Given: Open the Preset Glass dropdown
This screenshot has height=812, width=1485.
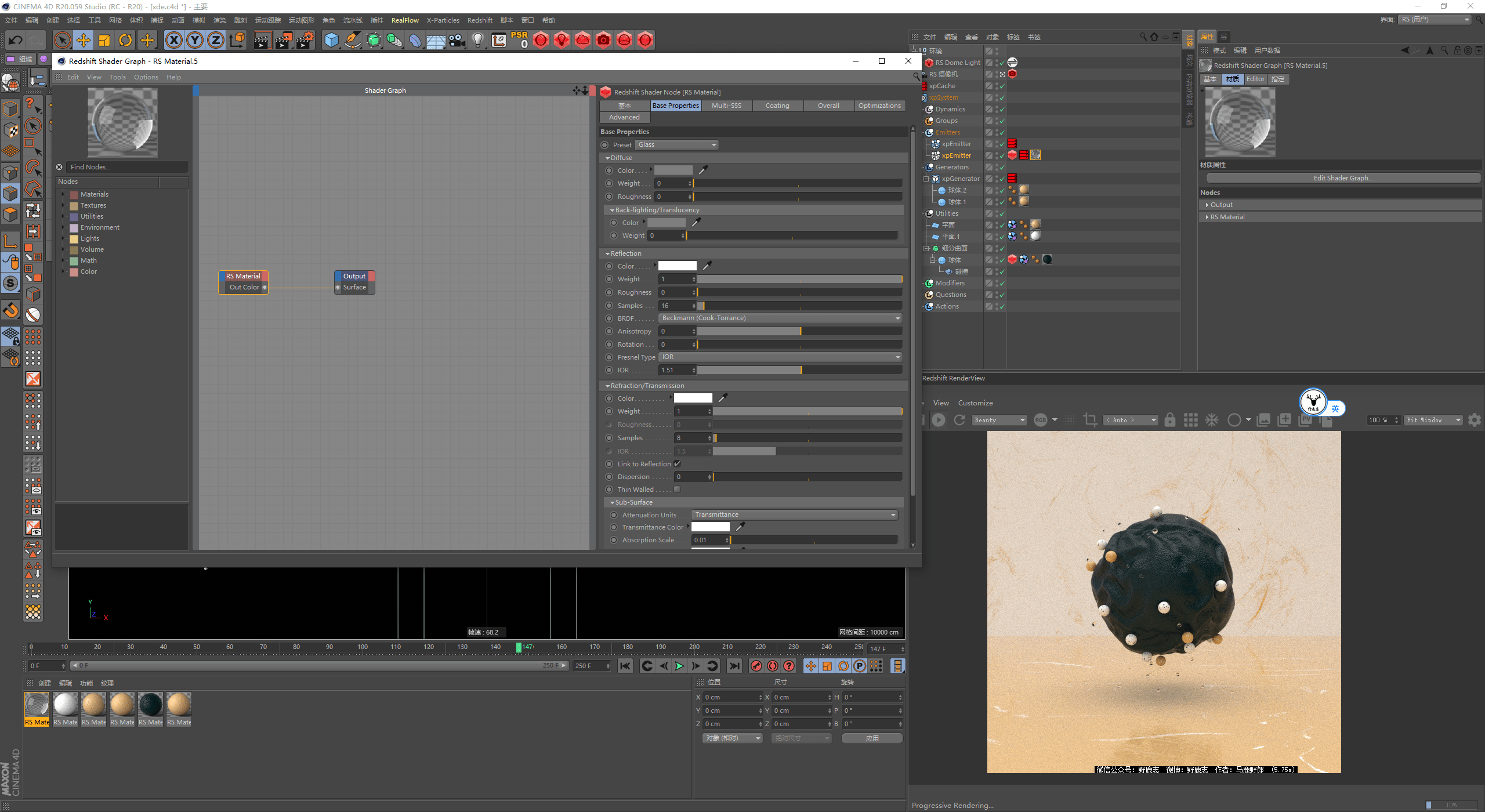Looking at the screenshot, I should [x=676, y=145].
